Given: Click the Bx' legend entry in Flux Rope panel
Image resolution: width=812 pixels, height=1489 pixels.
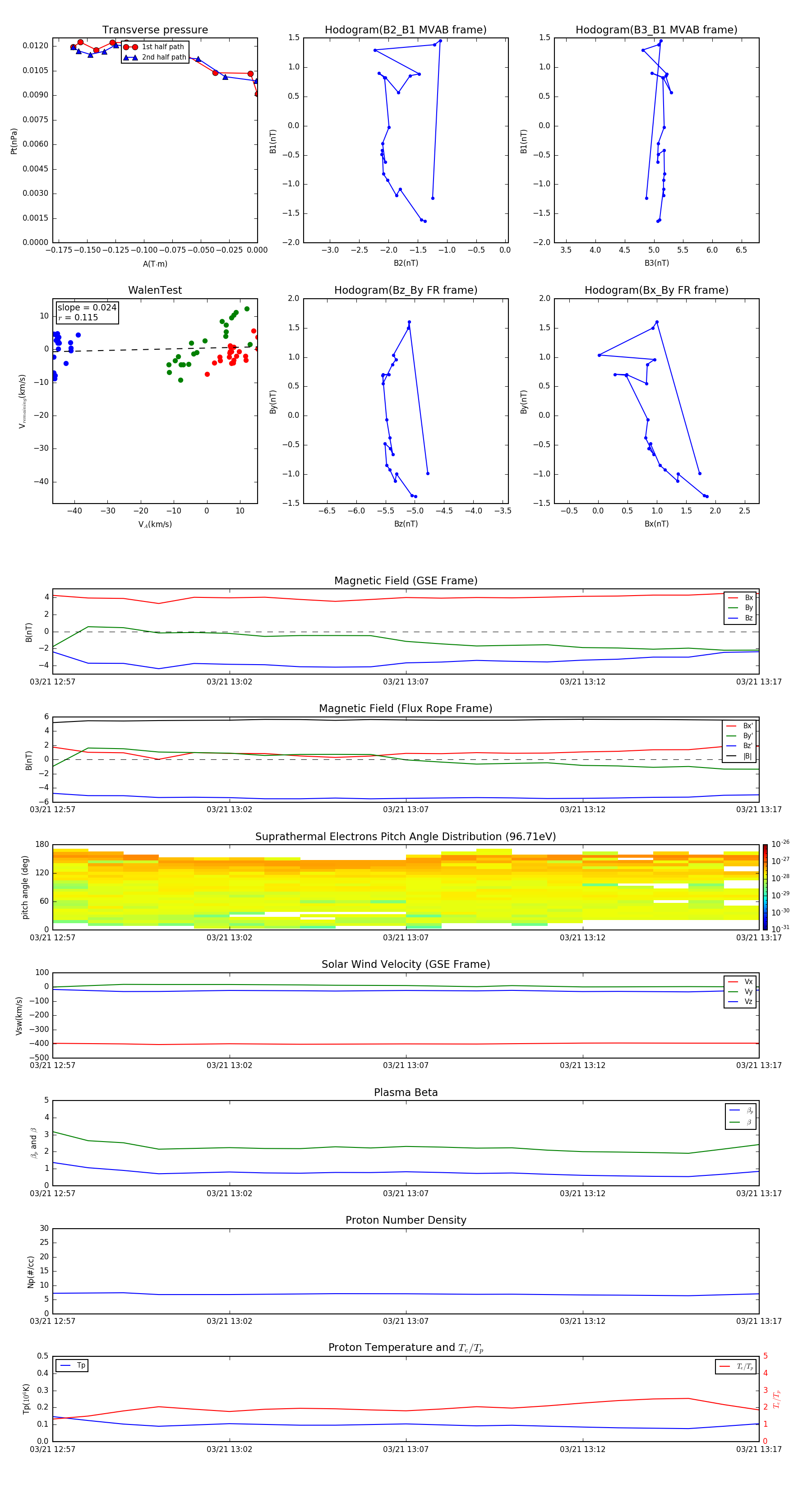Looking at the screenshot, I should 739,726.
